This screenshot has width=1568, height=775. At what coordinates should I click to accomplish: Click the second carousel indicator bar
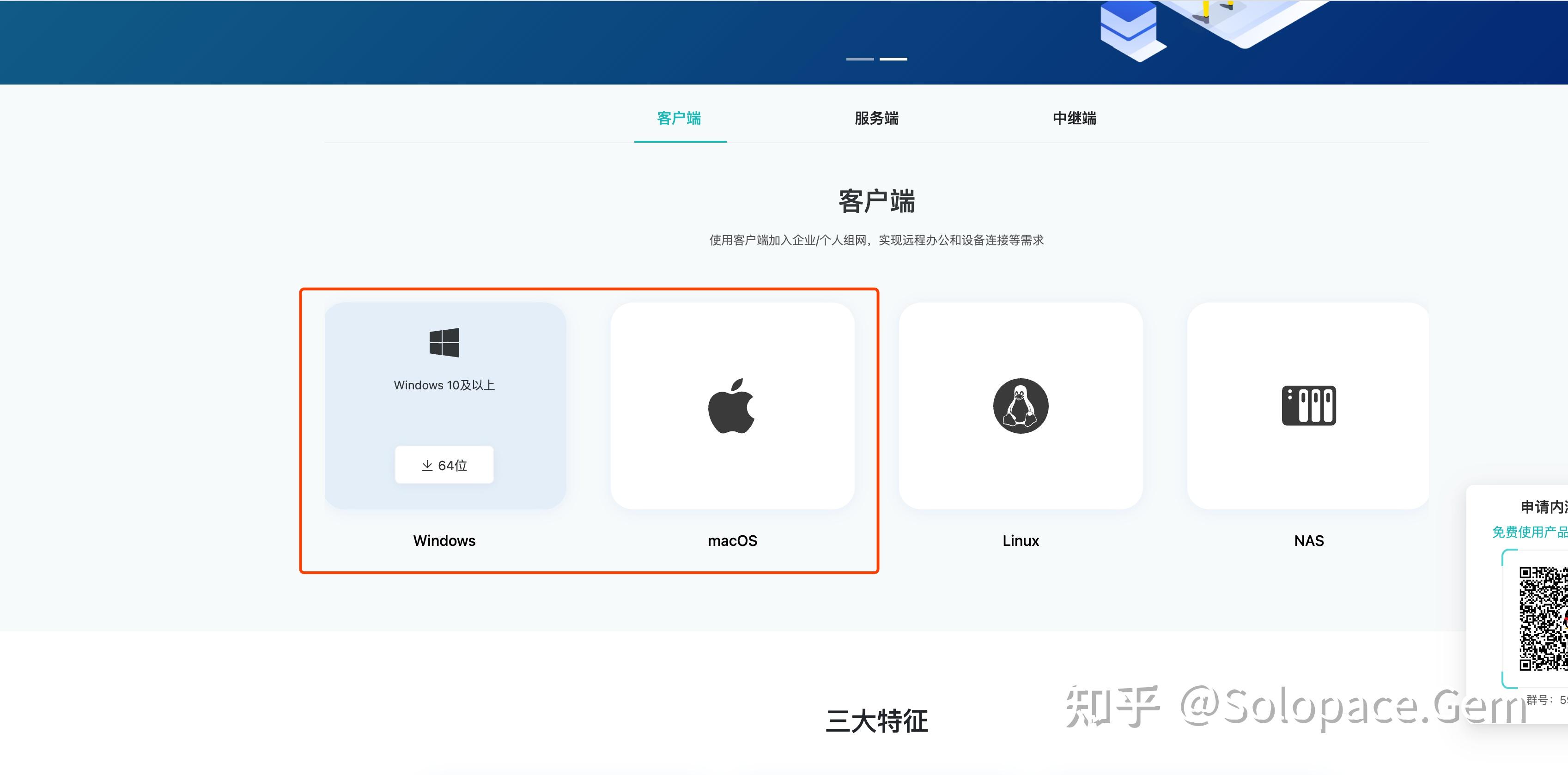click(893, 59)
